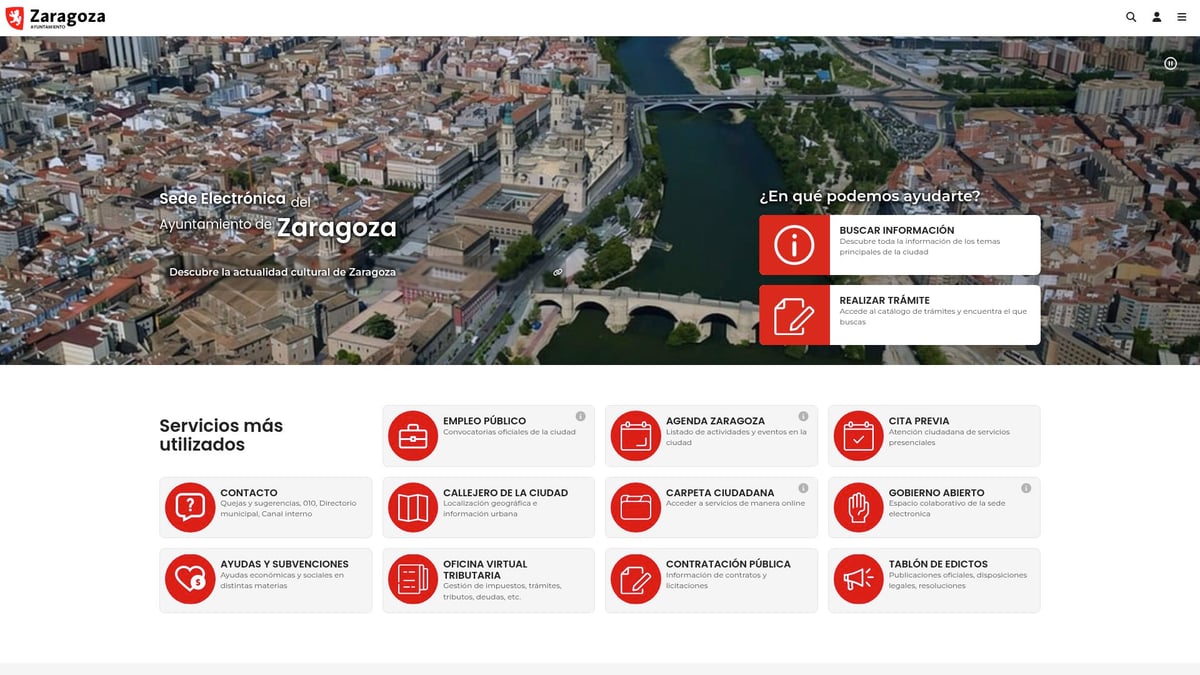Click text 'Acceder a servicios de manera online'

click(735, 504)
